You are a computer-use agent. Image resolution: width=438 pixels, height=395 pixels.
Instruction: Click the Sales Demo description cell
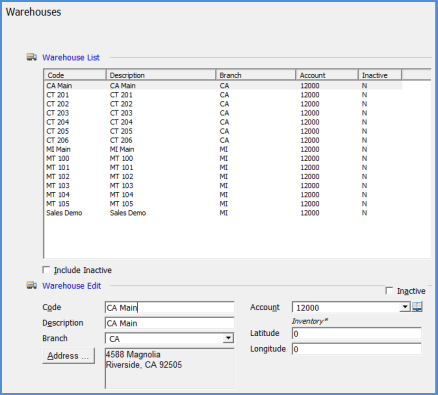pyautogui.click(x=128, y=213)
